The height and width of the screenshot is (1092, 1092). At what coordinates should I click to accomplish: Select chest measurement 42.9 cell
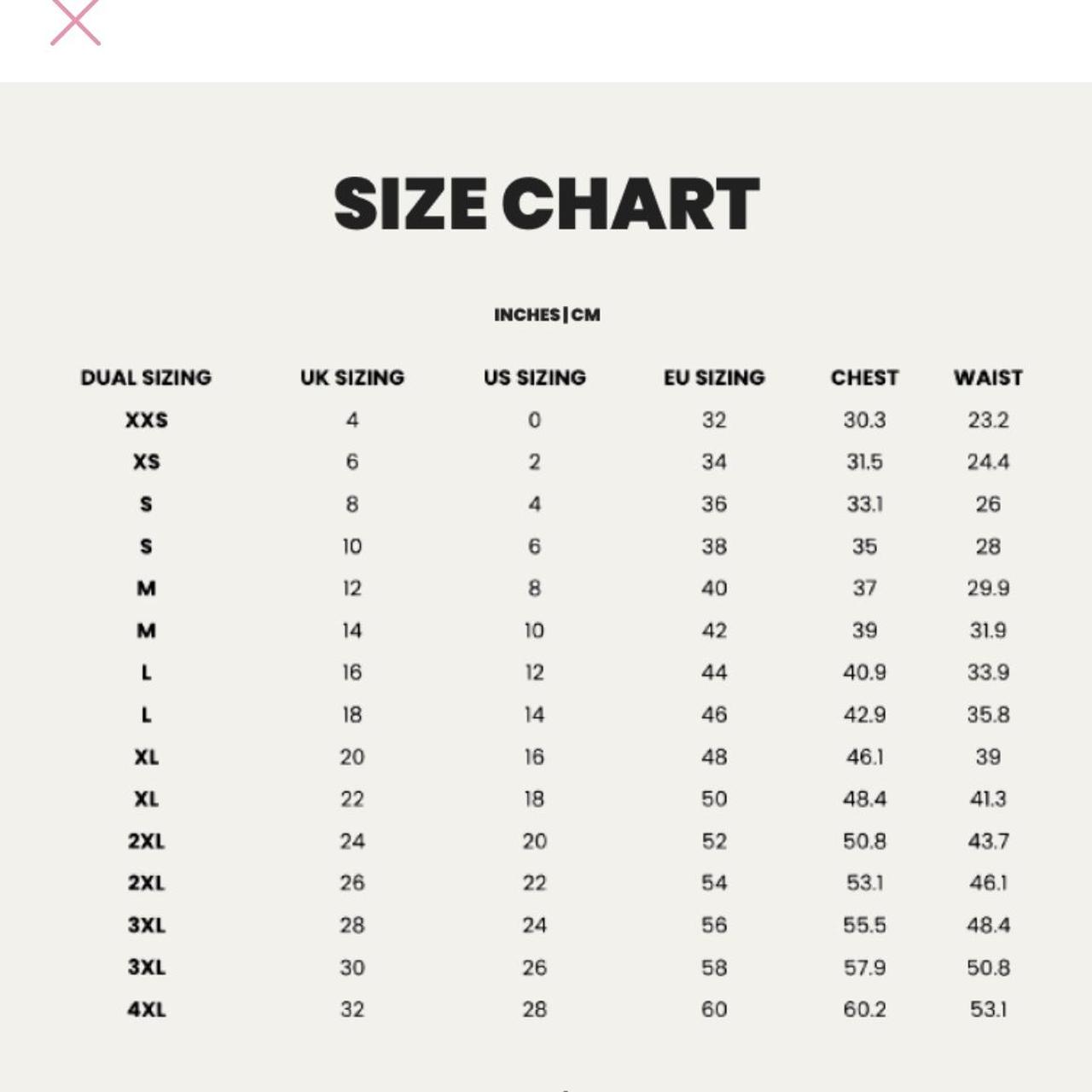coord(864,714)
